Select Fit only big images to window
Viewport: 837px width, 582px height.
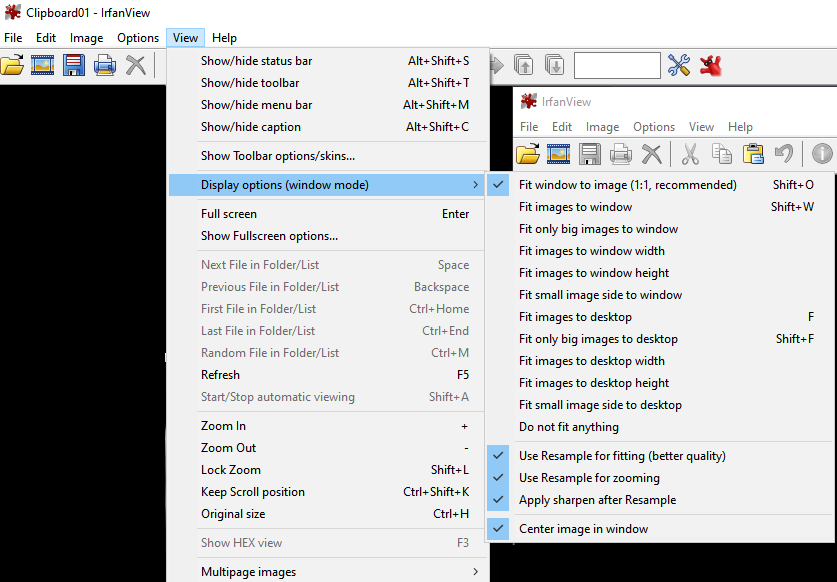point(660,229)
